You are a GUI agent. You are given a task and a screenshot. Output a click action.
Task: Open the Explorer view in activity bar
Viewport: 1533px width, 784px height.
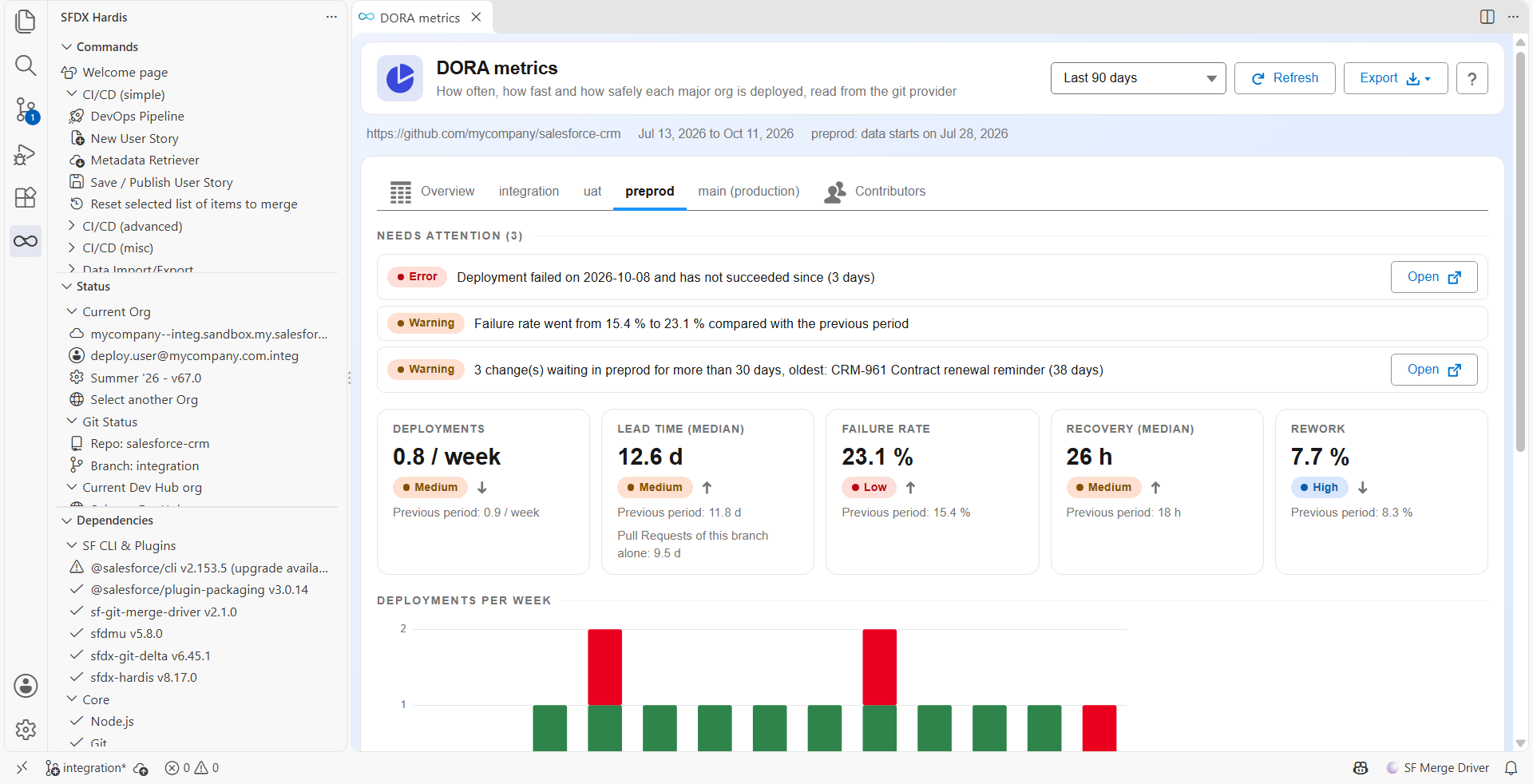[26, 22]
